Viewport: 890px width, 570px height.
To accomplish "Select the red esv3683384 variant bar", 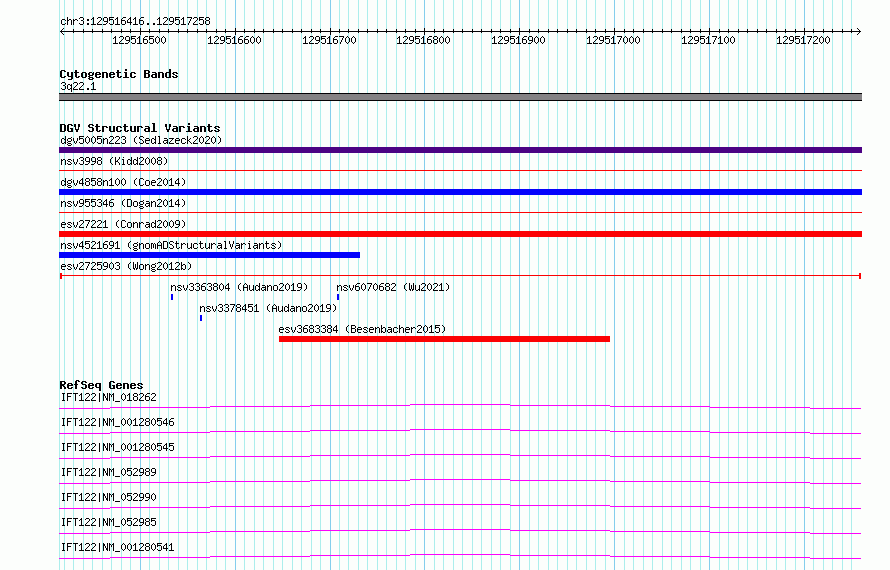I will coord(444,339).
